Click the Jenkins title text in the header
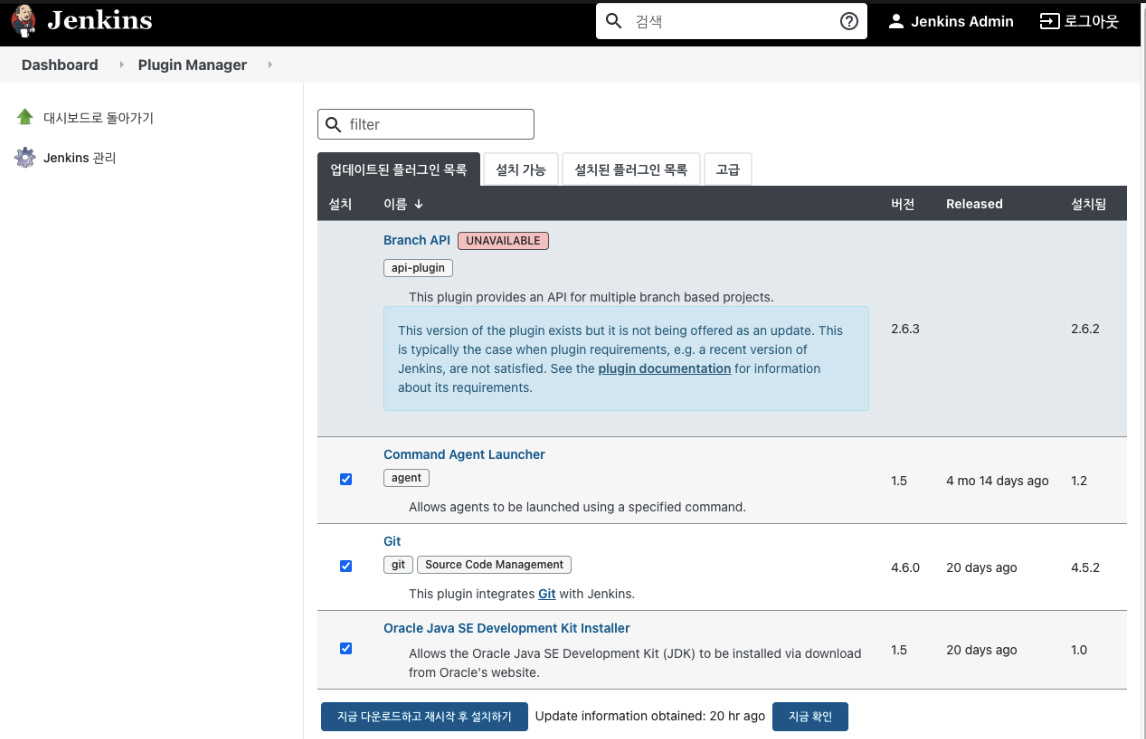 tap(99, 20)
